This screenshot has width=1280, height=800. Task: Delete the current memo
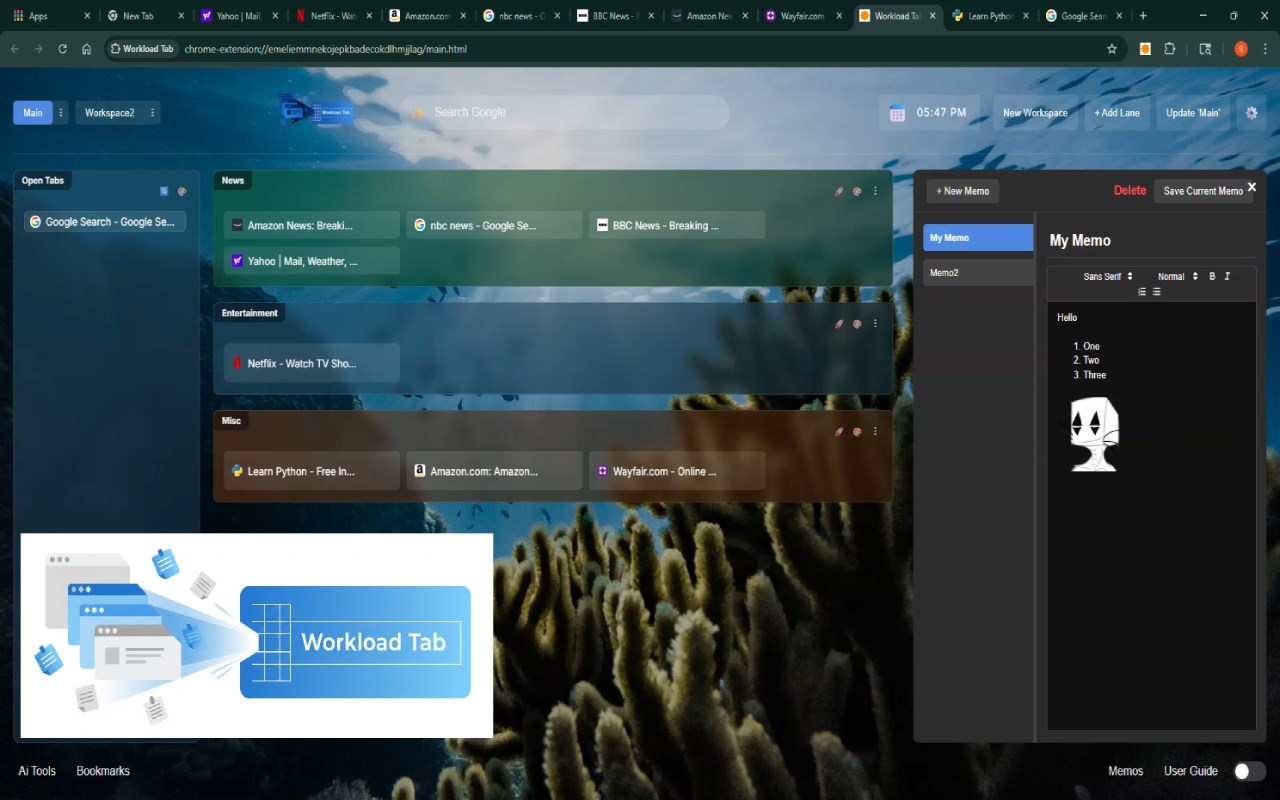click(x=1130, y=190)
